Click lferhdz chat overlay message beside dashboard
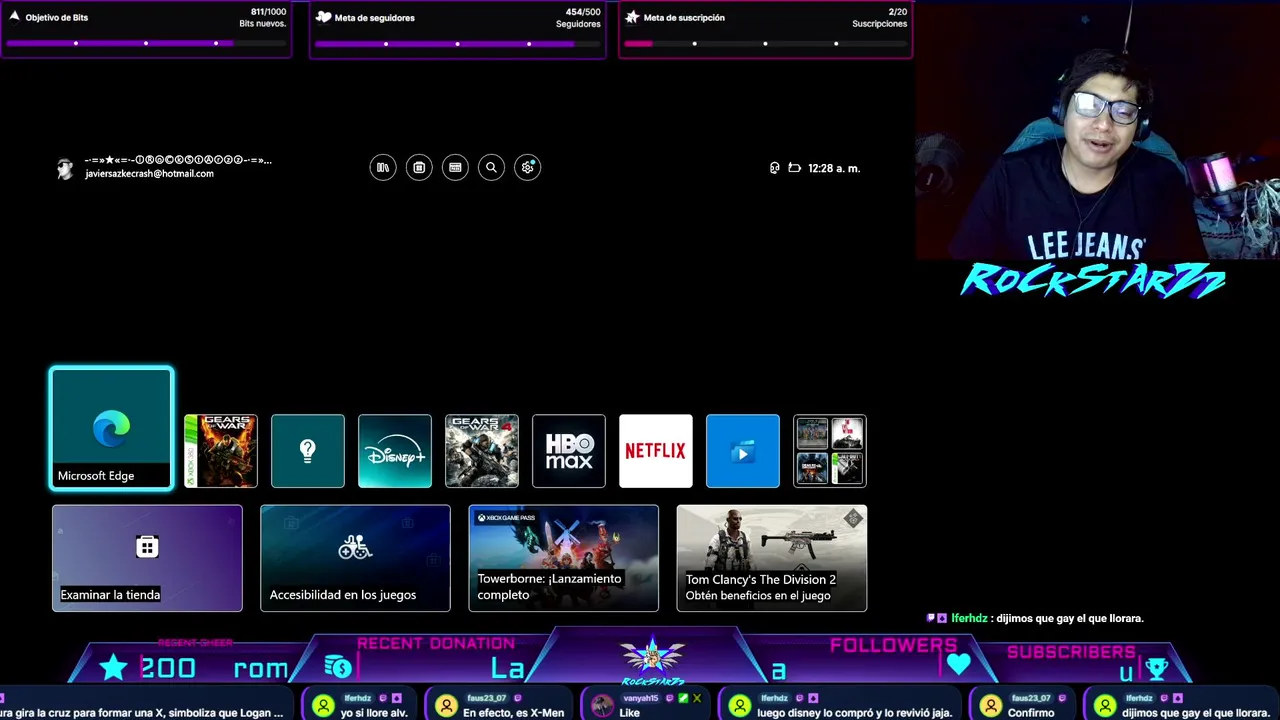This screenshot has height=720, width=1280. tap(1035, 618)
